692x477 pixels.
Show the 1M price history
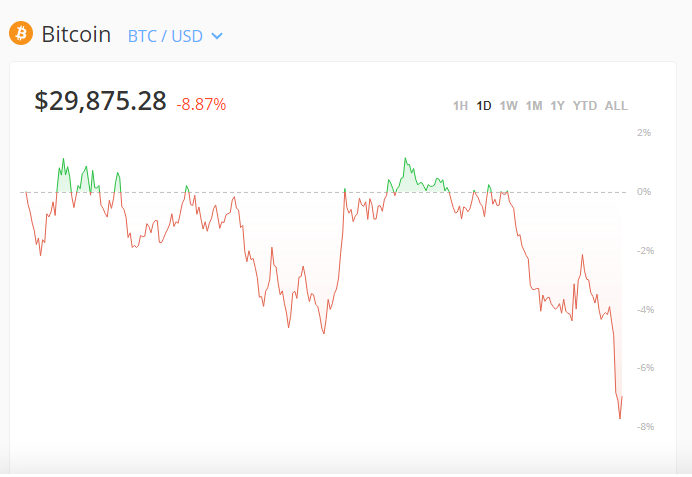pos(534,106)
